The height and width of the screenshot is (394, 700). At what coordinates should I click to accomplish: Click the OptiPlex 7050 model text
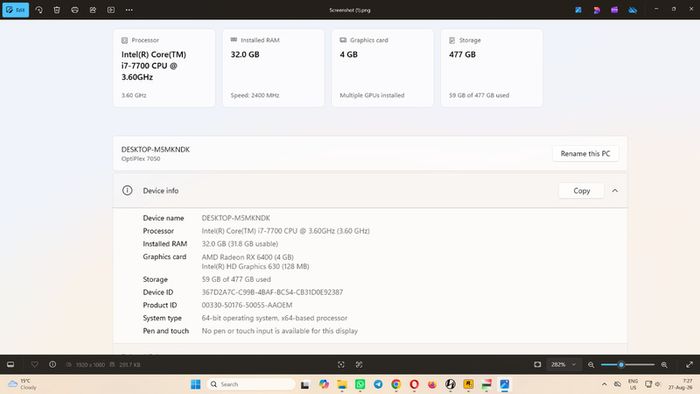point(141,159)
